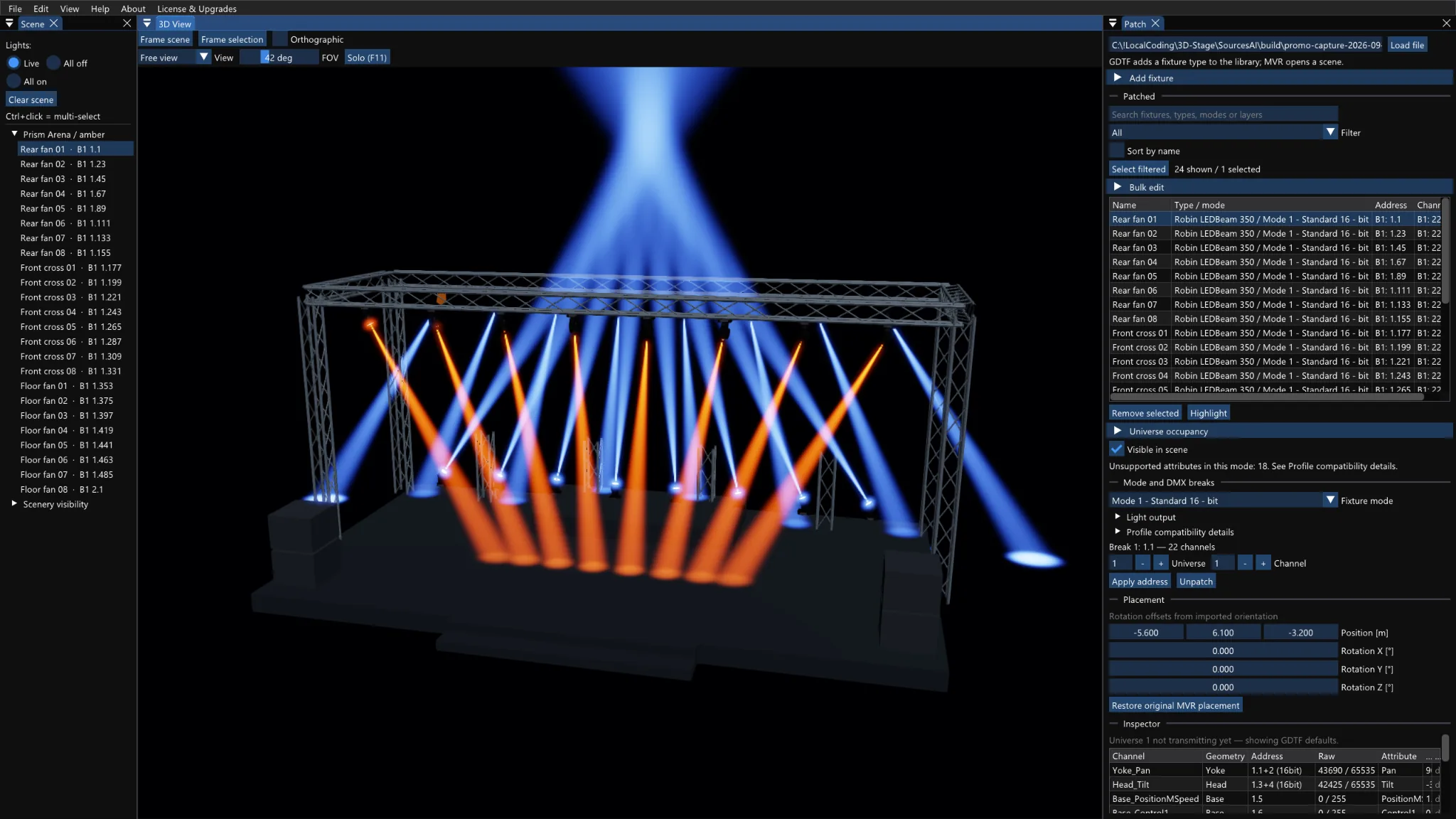
Task: Click the Frame scene button
Action: click(x=165, y=40)
